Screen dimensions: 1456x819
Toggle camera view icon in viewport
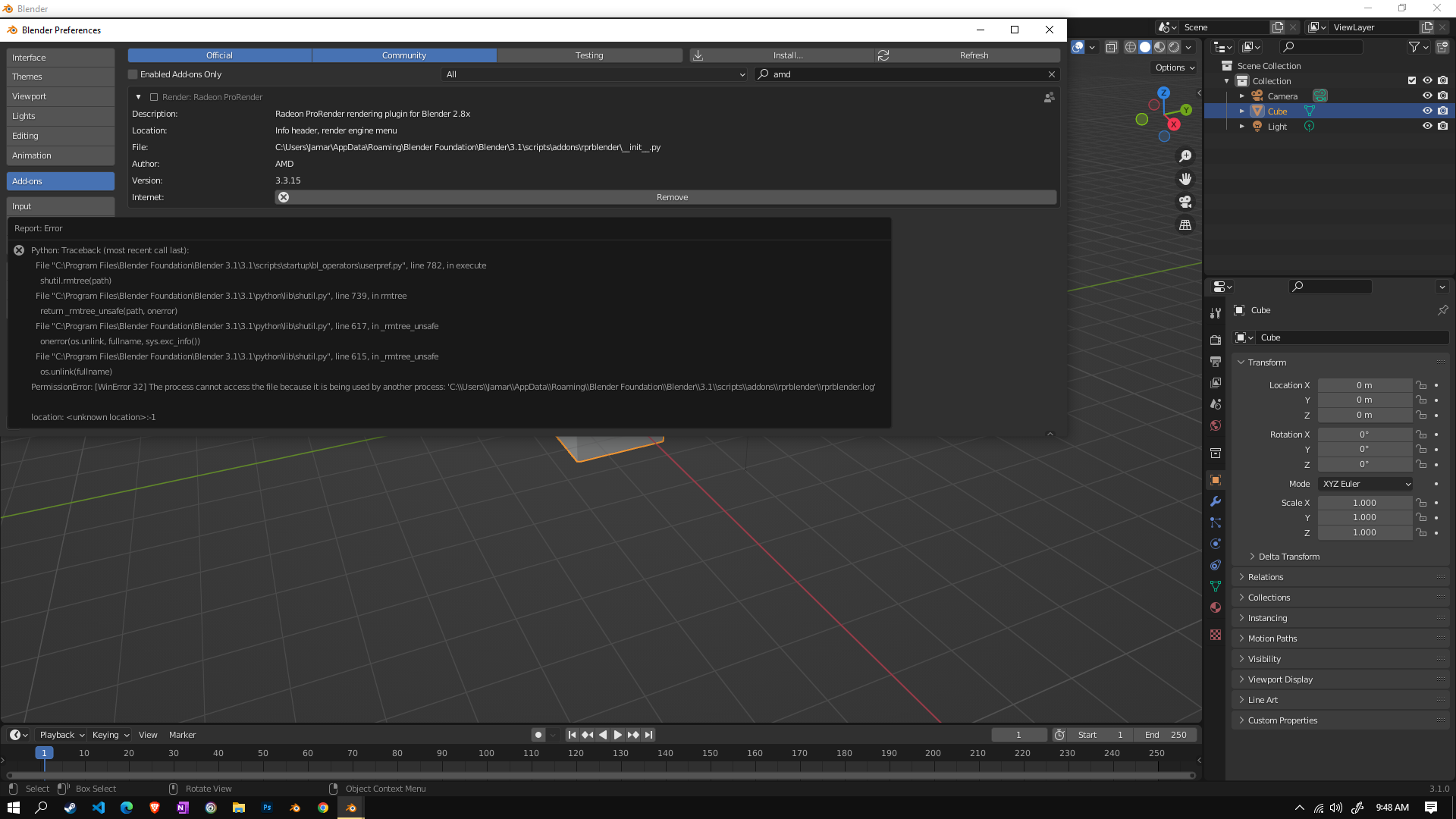[1185, 202]
